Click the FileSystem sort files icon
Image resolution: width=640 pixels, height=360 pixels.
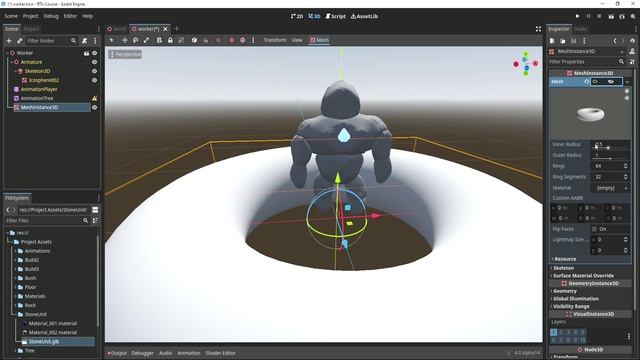click(x=95, y=220)
